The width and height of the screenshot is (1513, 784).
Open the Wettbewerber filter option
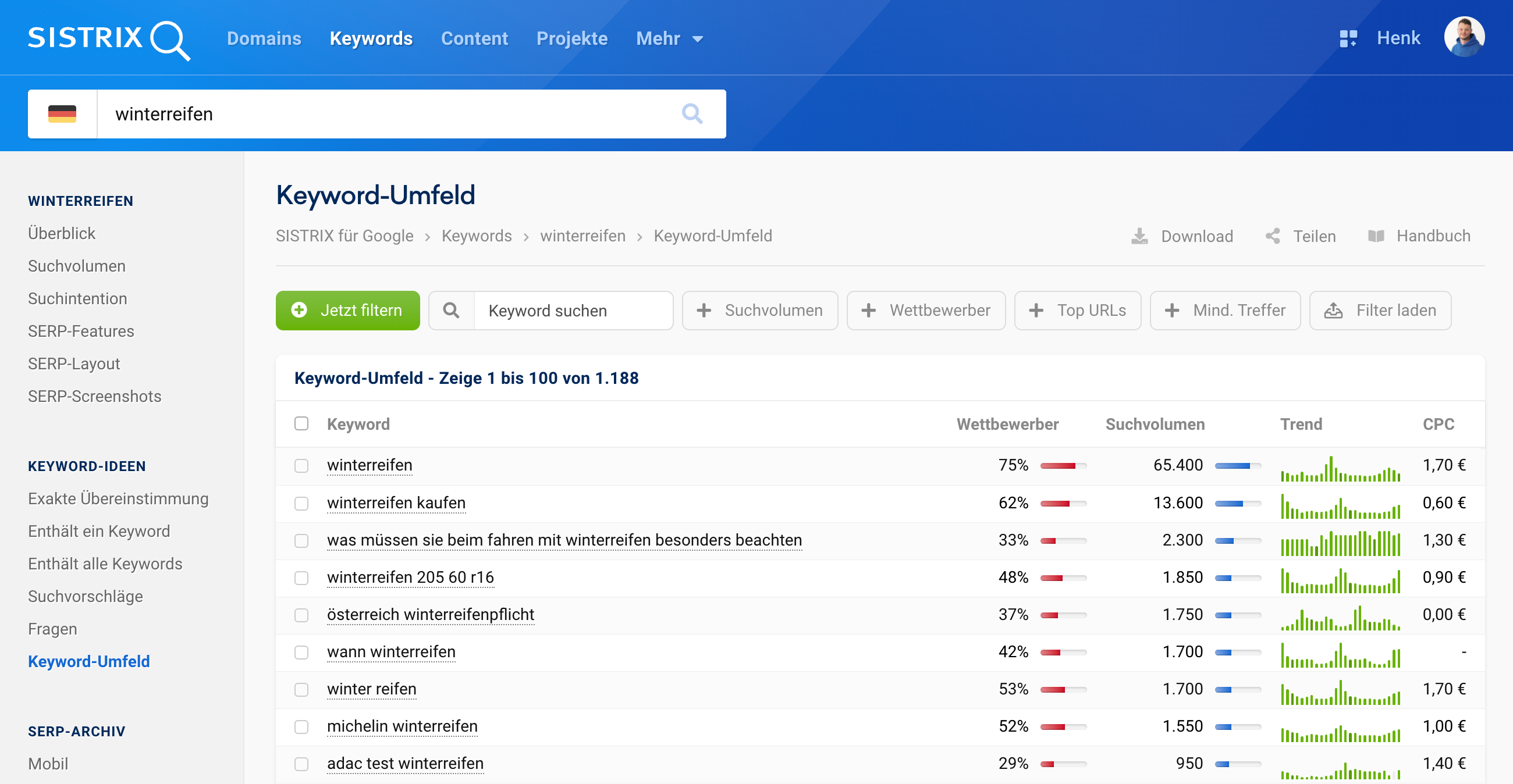click(926, 311)
